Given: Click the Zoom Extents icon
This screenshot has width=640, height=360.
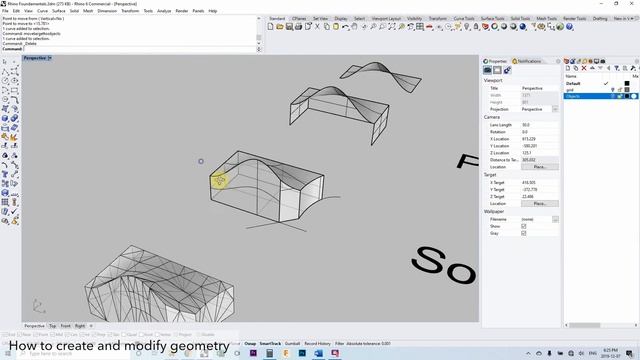Looking at the screenshot, I should point(392,27).
